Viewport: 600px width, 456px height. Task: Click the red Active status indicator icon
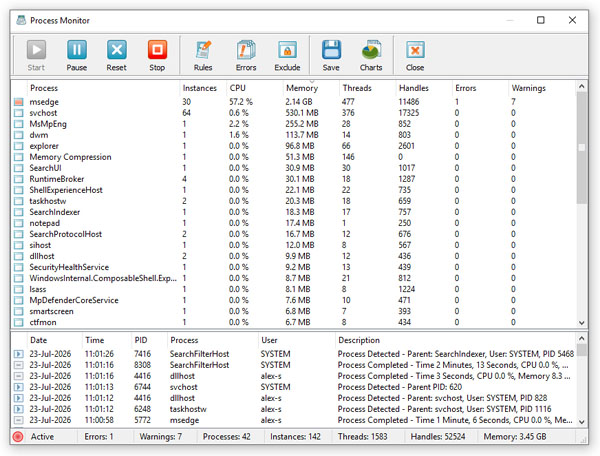[x=18, y=437]
